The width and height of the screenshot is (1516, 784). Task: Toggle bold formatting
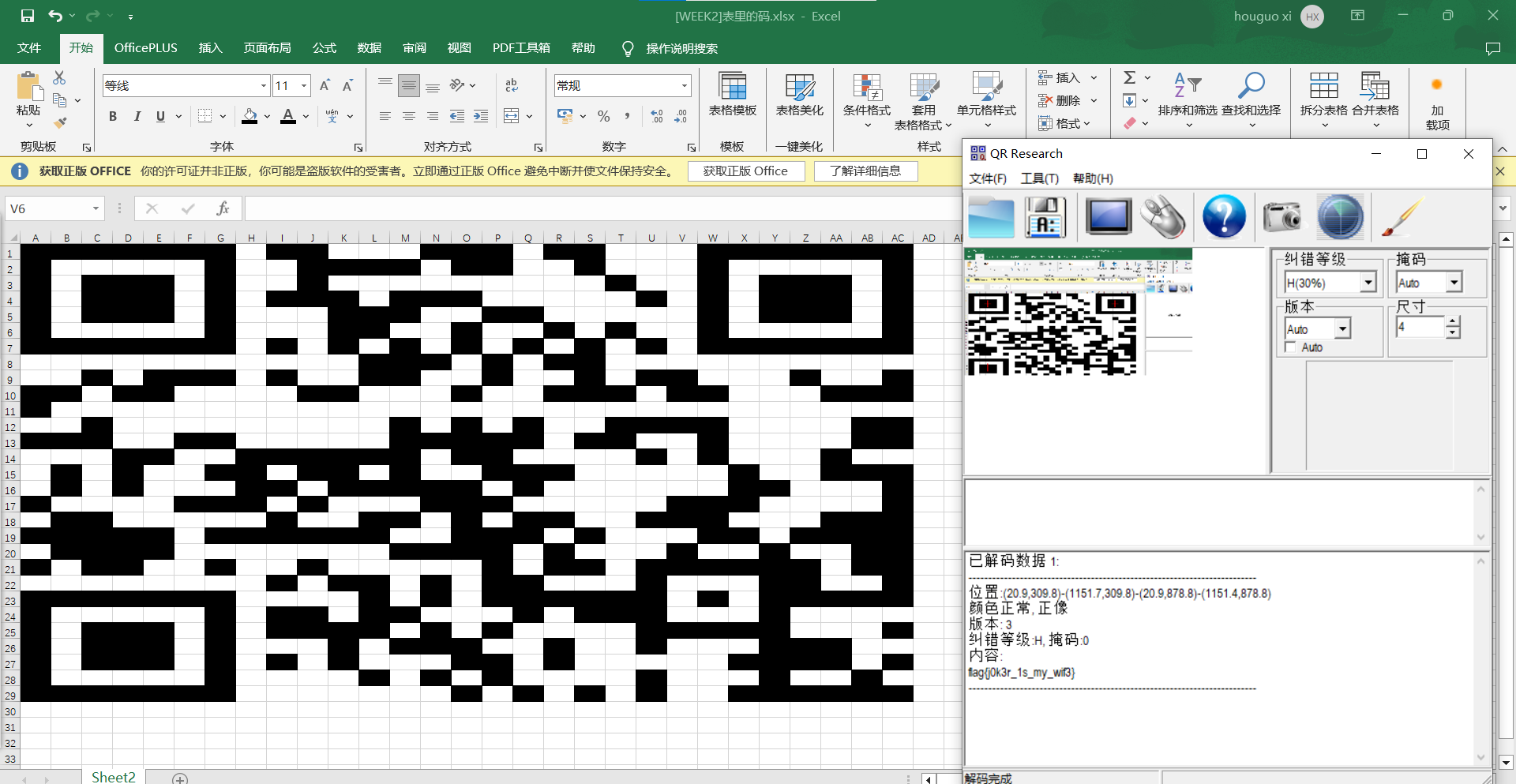[x=113, y=116]
